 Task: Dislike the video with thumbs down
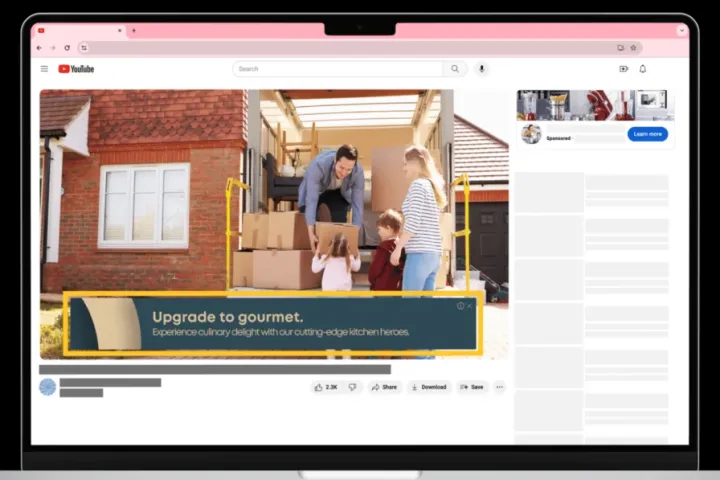[353, 387]
